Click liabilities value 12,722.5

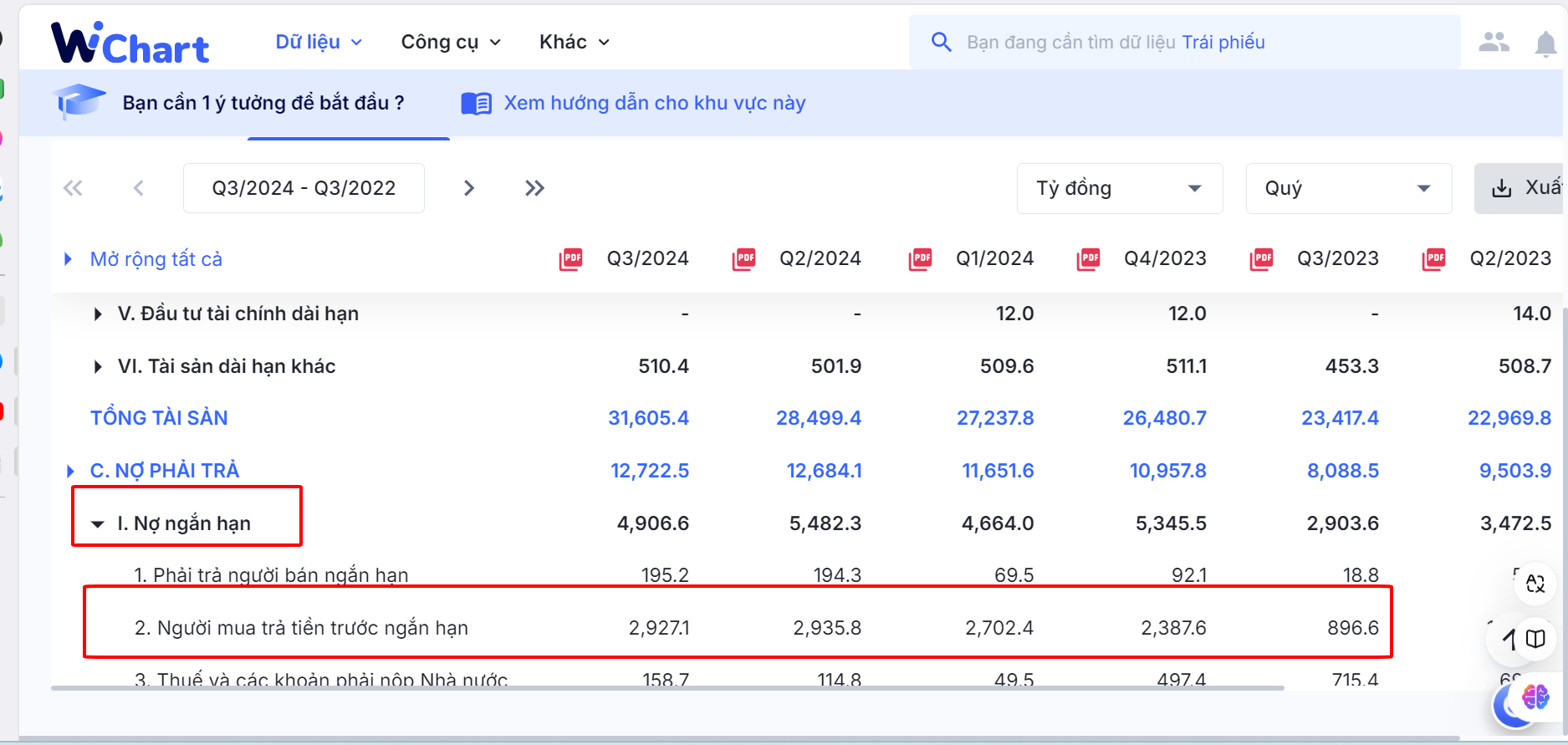click(x=650, y=471)
